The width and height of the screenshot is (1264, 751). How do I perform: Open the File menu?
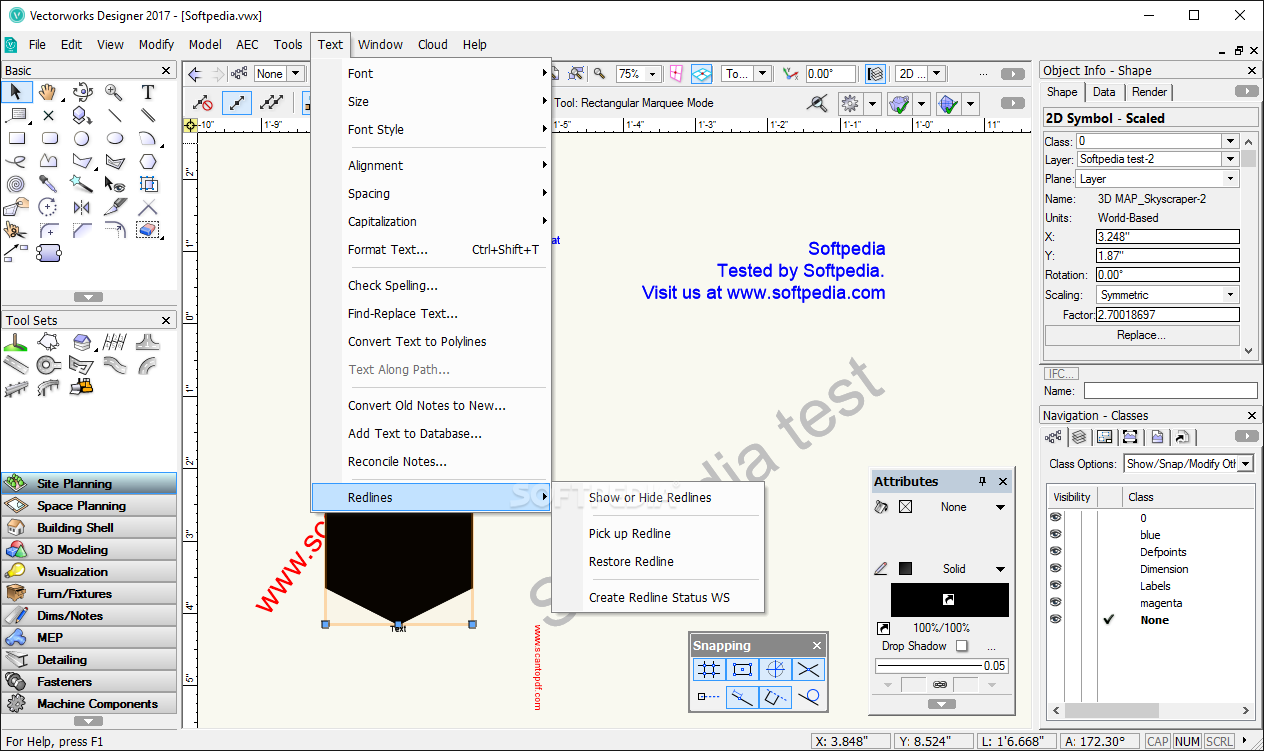(37, 44)
